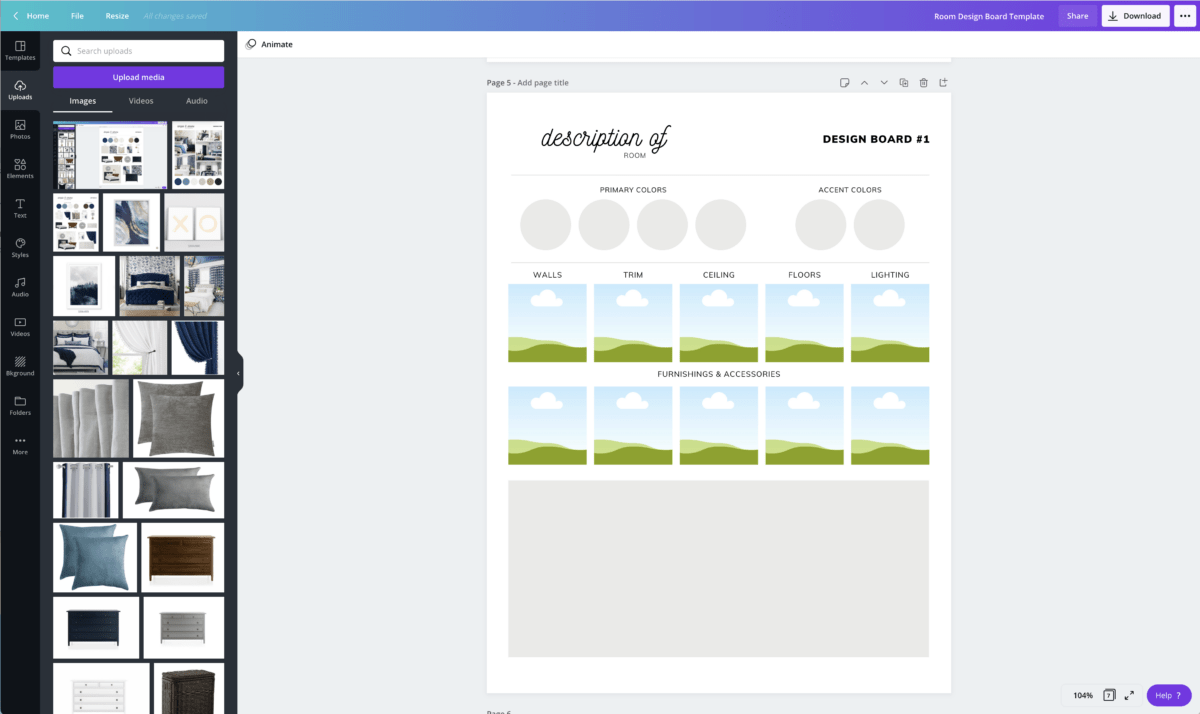Open the Templates panel in the sidebar

pos(20,50)
